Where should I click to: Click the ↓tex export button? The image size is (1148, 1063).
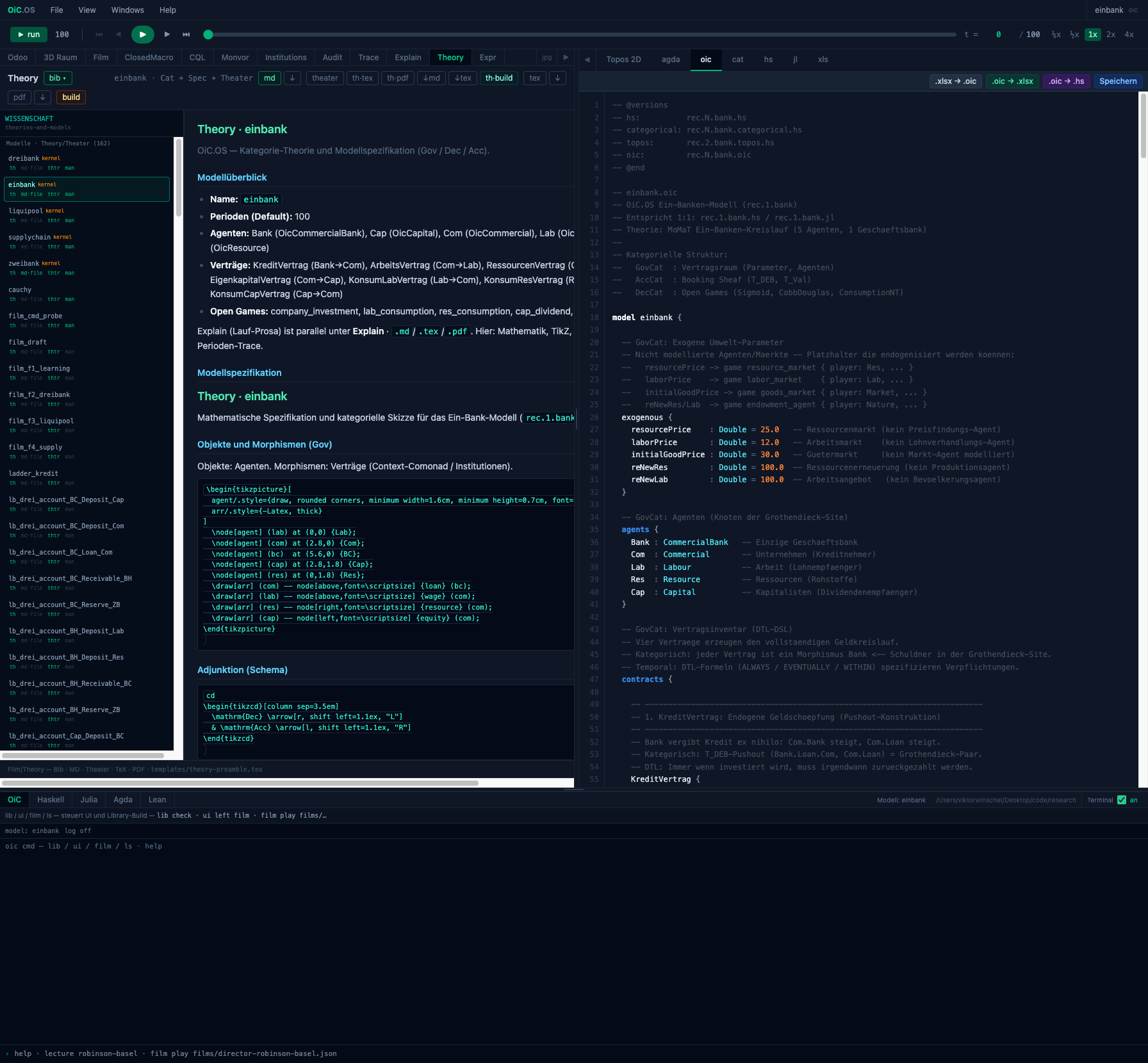click(x=463, y=78)
